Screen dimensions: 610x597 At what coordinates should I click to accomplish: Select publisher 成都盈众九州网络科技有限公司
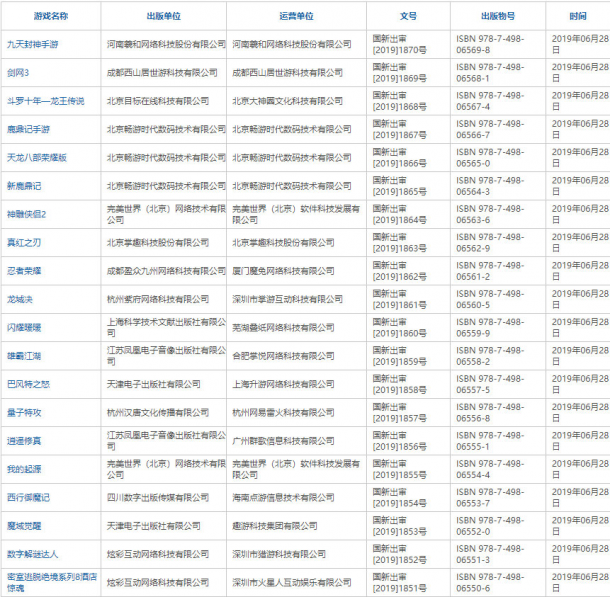click(167, 271)
